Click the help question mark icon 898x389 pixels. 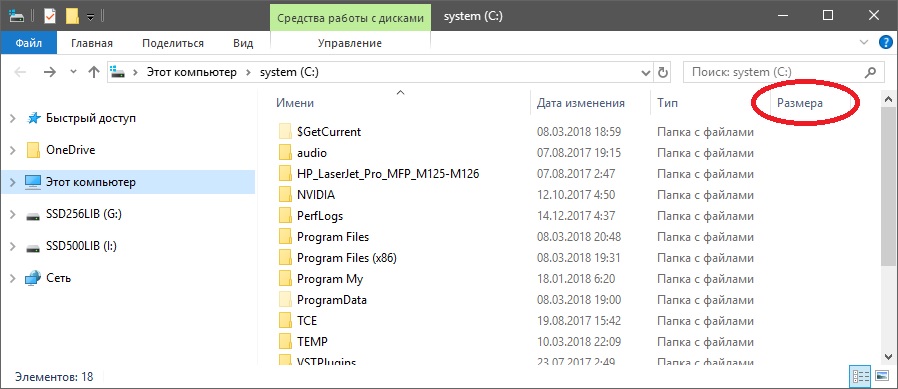885,42
